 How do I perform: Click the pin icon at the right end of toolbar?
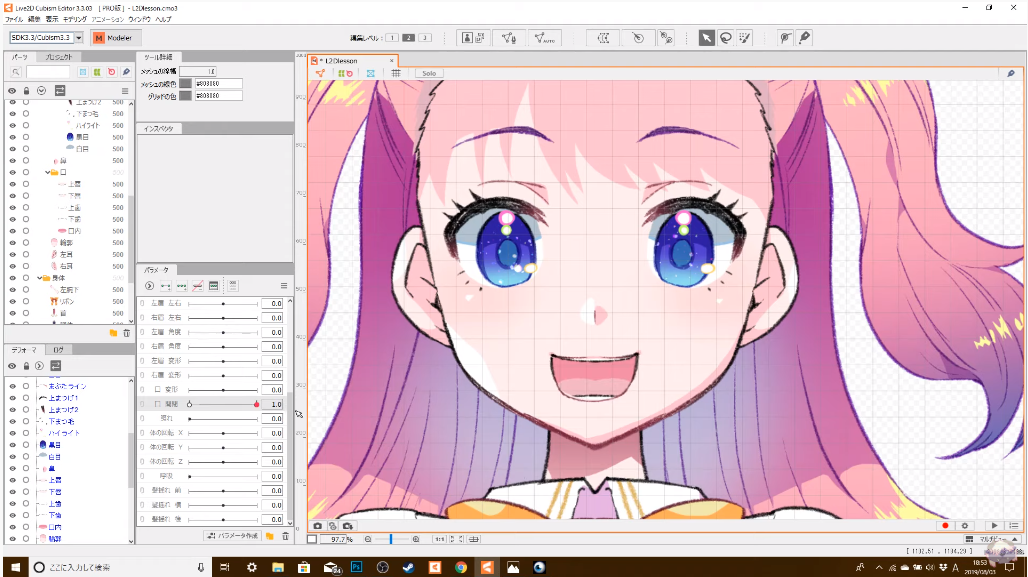[804, 38]
